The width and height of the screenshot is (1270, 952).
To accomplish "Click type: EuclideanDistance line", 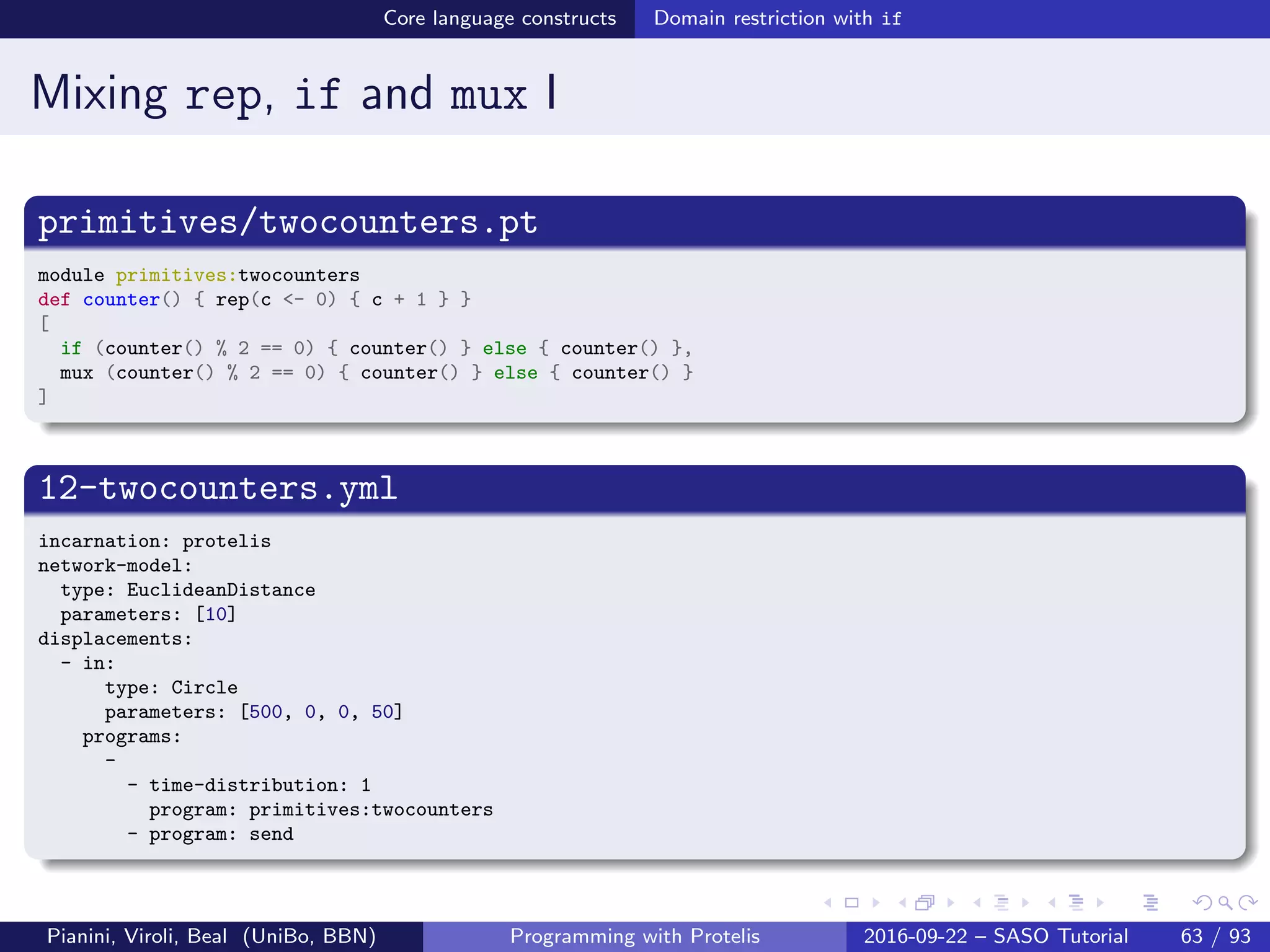I will (x=188, y=590).
